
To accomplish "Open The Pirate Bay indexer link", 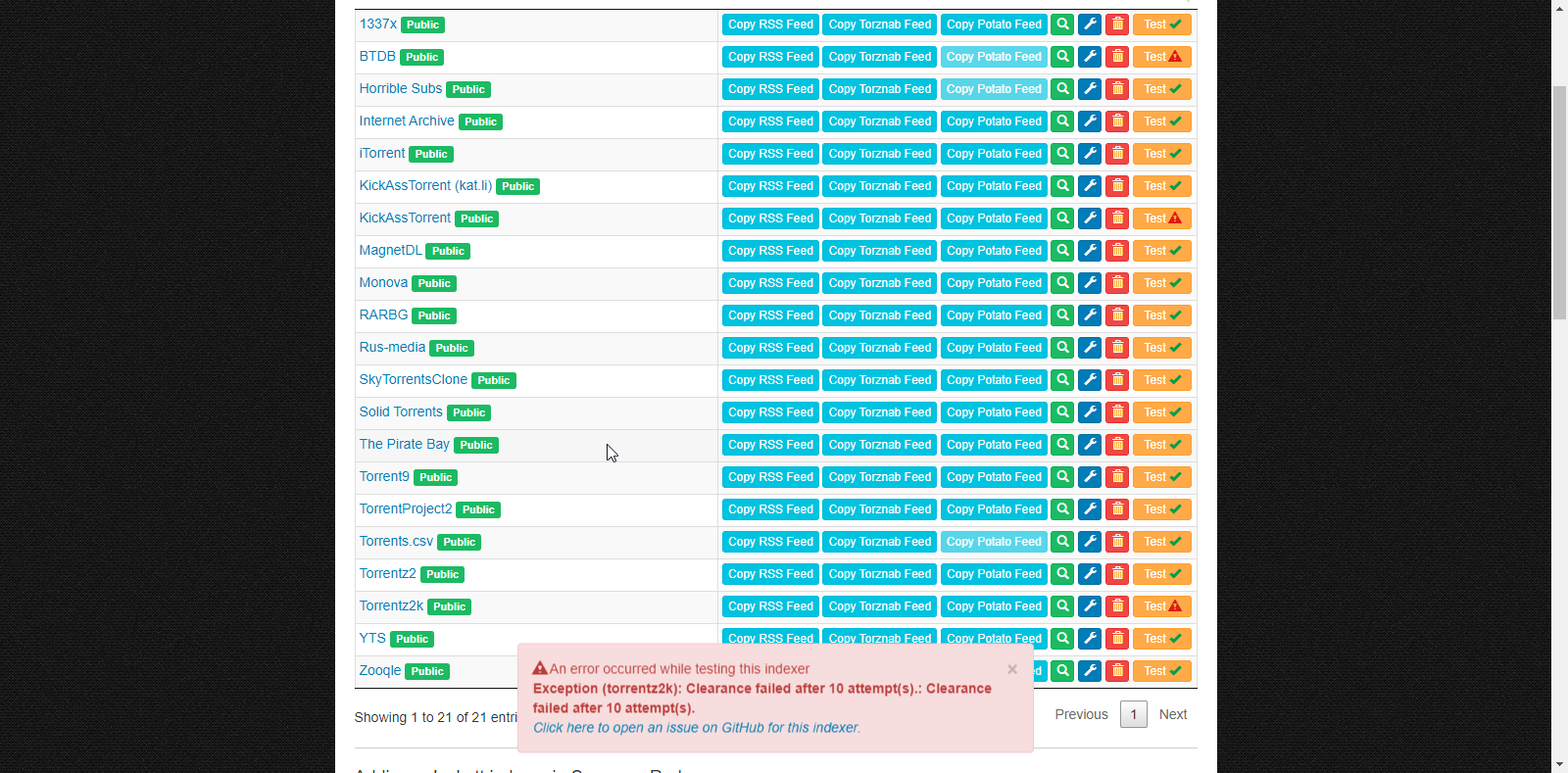I will [x=404, y=444].
